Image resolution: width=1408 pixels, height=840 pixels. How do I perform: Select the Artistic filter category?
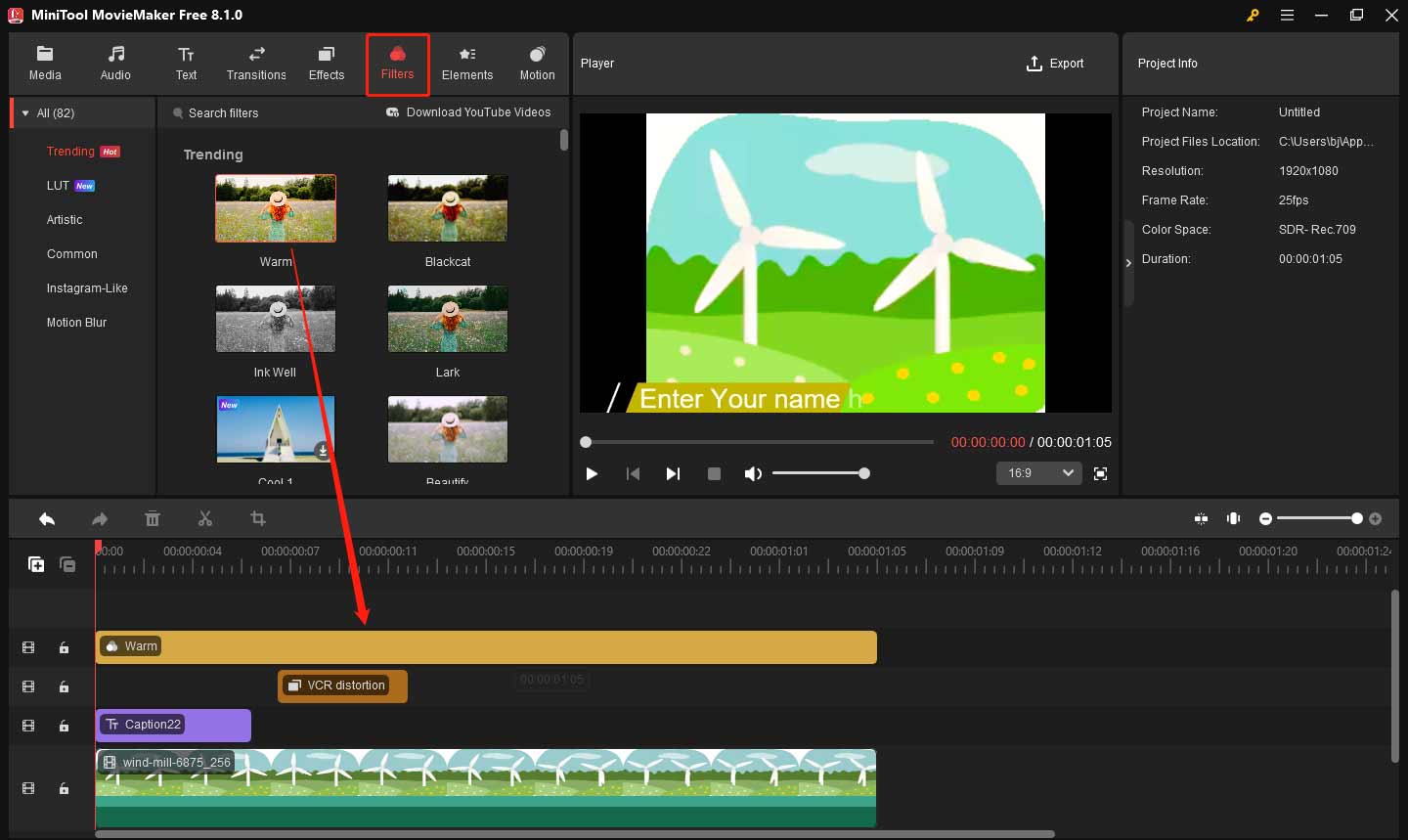(65, 220)
